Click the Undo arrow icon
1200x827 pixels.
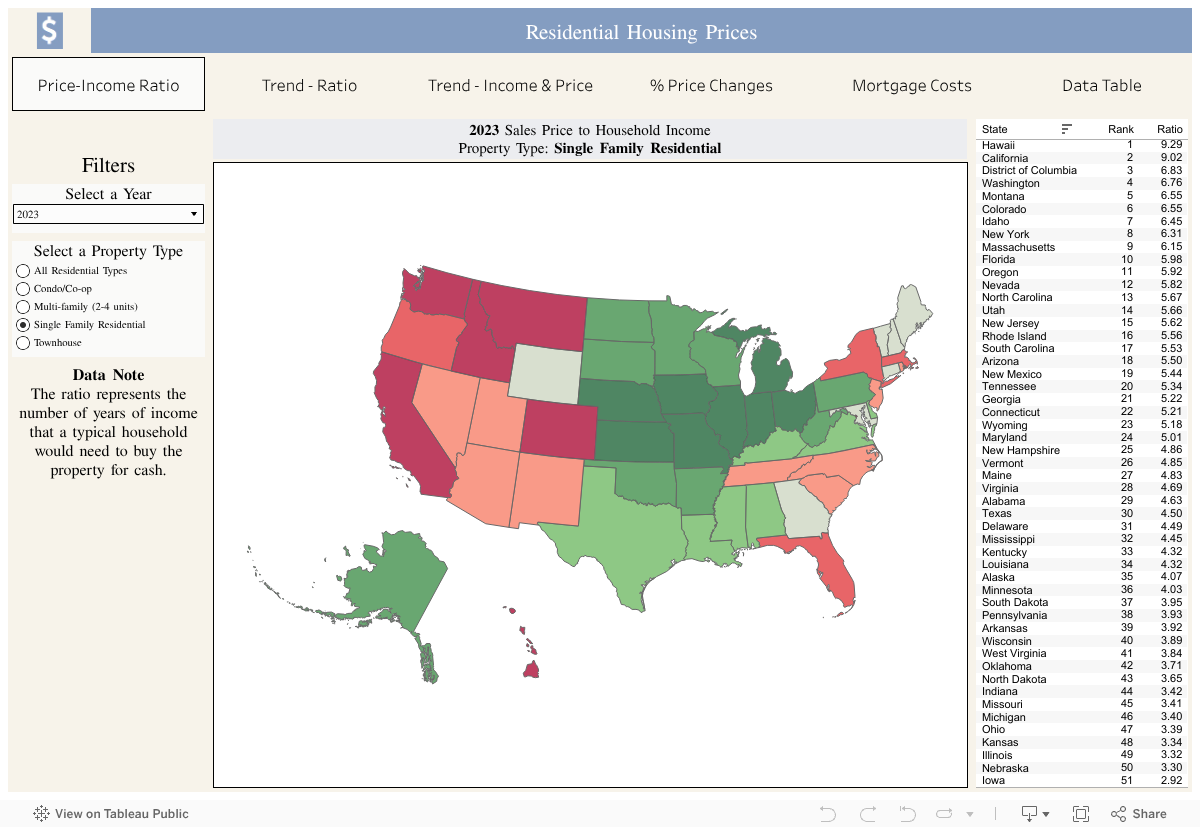click(827, 814)
